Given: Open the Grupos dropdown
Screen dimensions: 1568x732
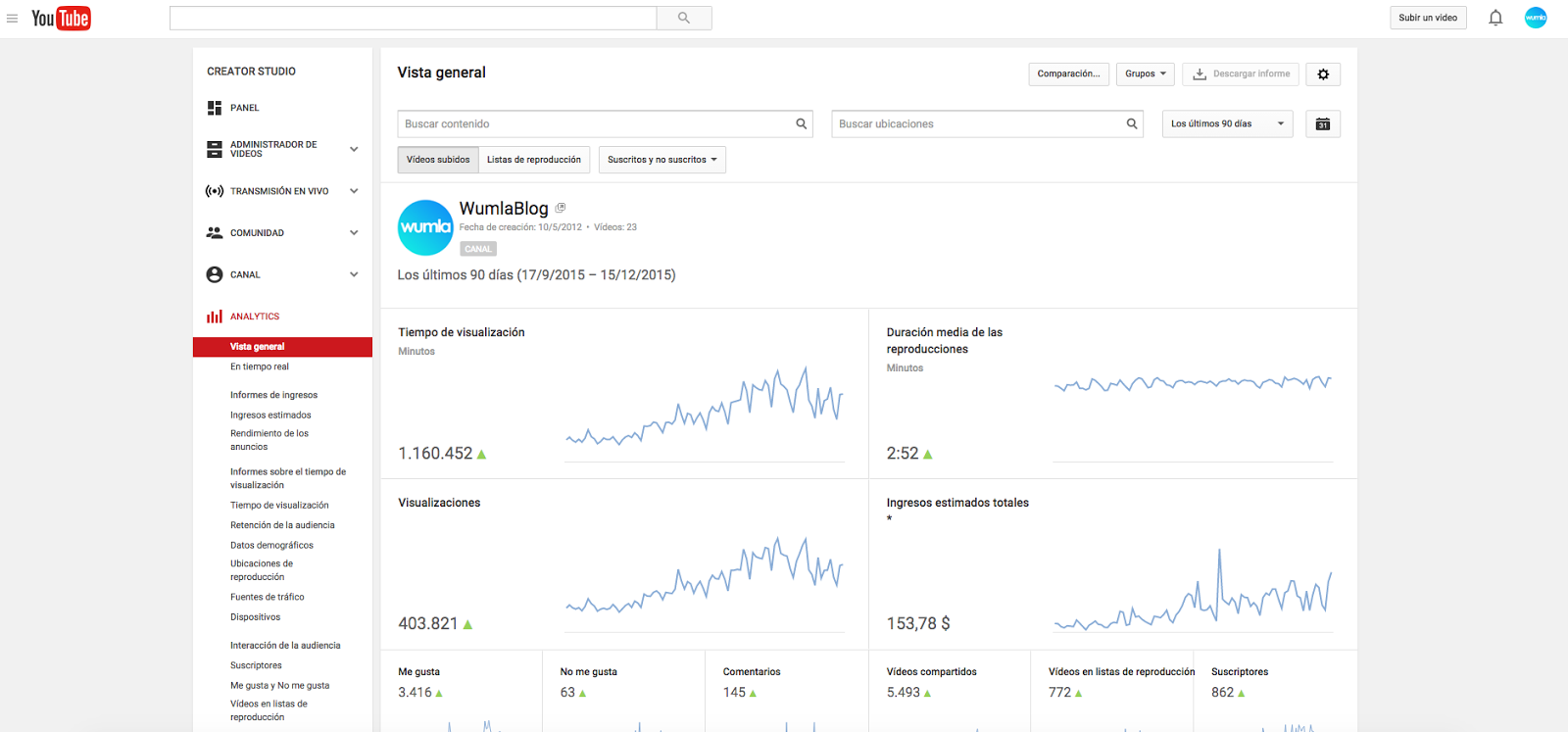Looking at the screenshot, I should pos(1146,74).
